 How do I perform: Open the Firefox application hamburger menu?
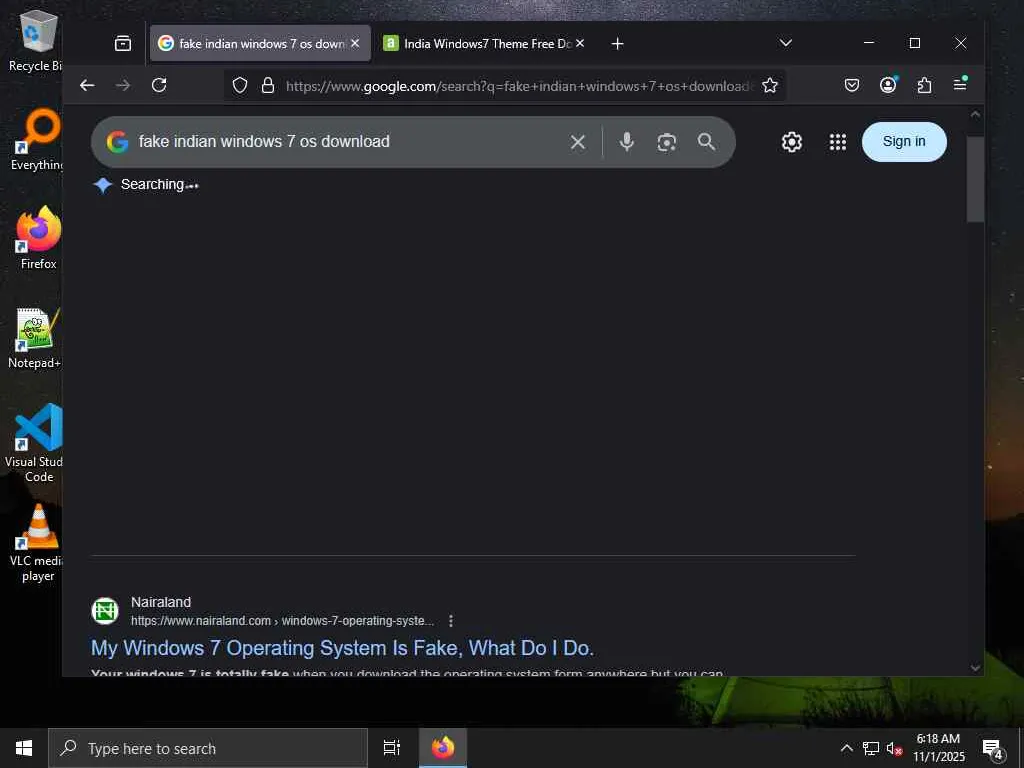coord(960,84)
